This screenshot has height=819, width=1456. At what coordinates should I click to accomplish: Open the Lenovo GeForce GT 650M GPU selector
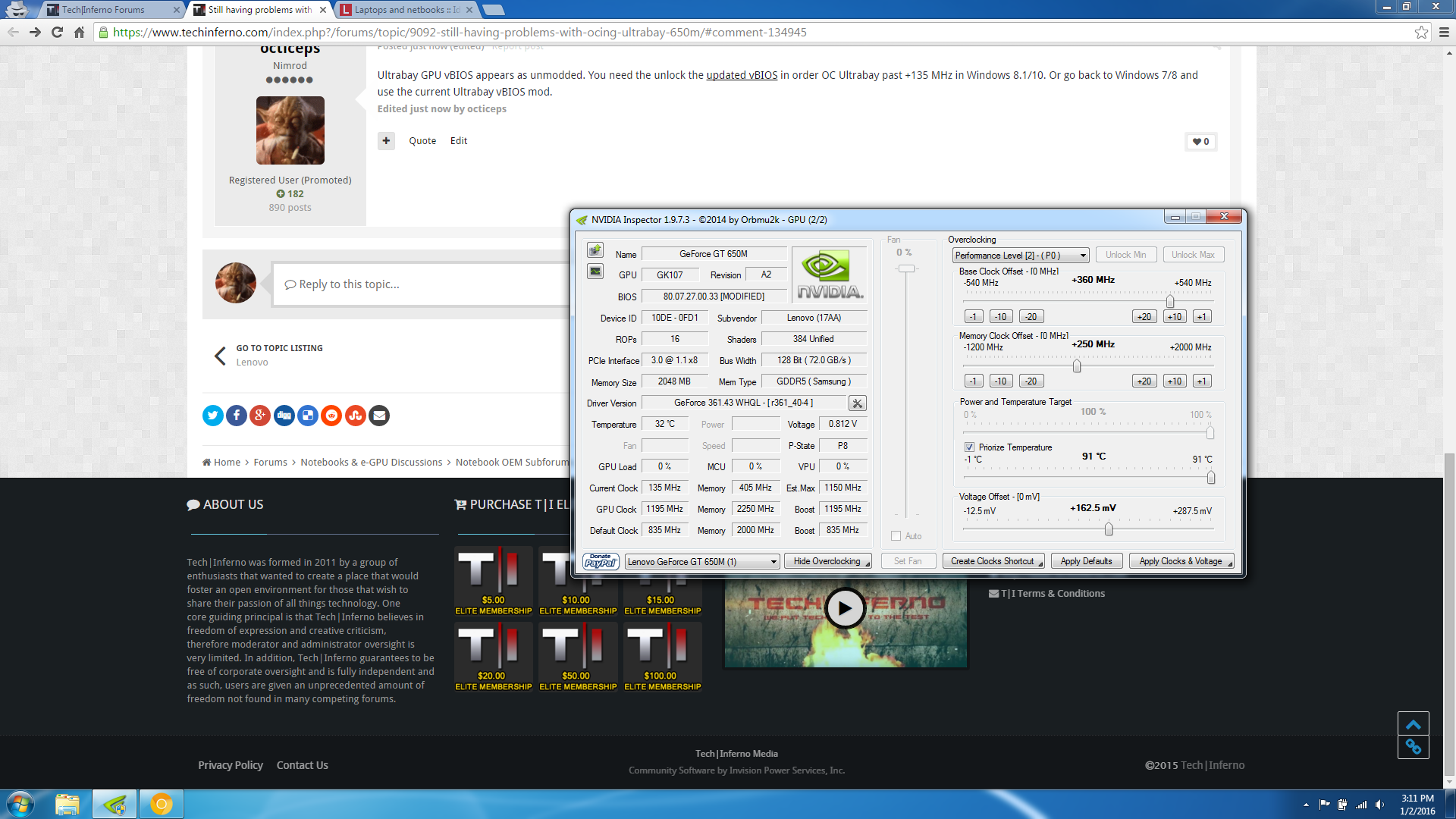(702, 562)
